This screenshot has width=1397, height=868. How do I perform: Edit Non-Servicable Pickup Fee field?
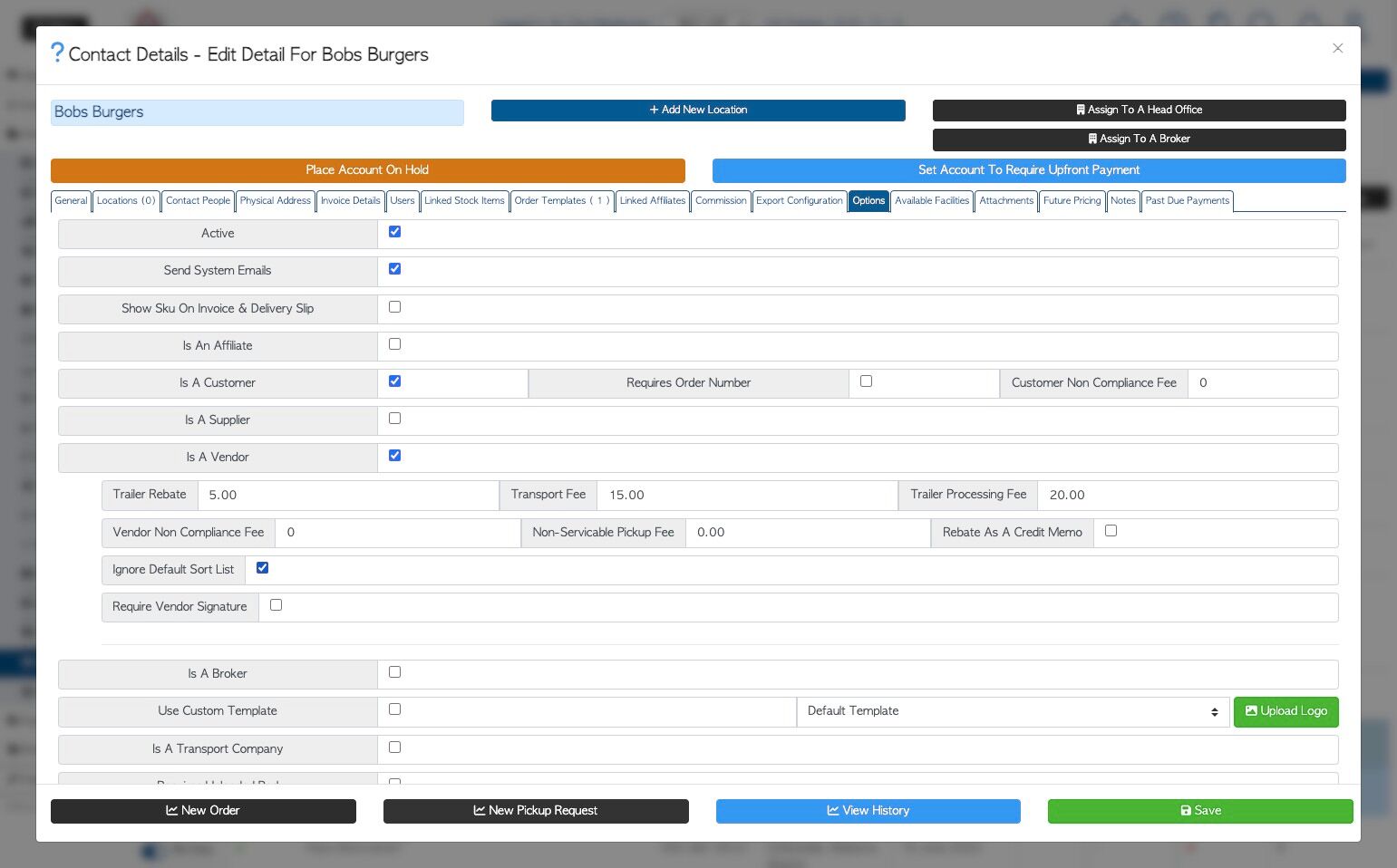808,533
